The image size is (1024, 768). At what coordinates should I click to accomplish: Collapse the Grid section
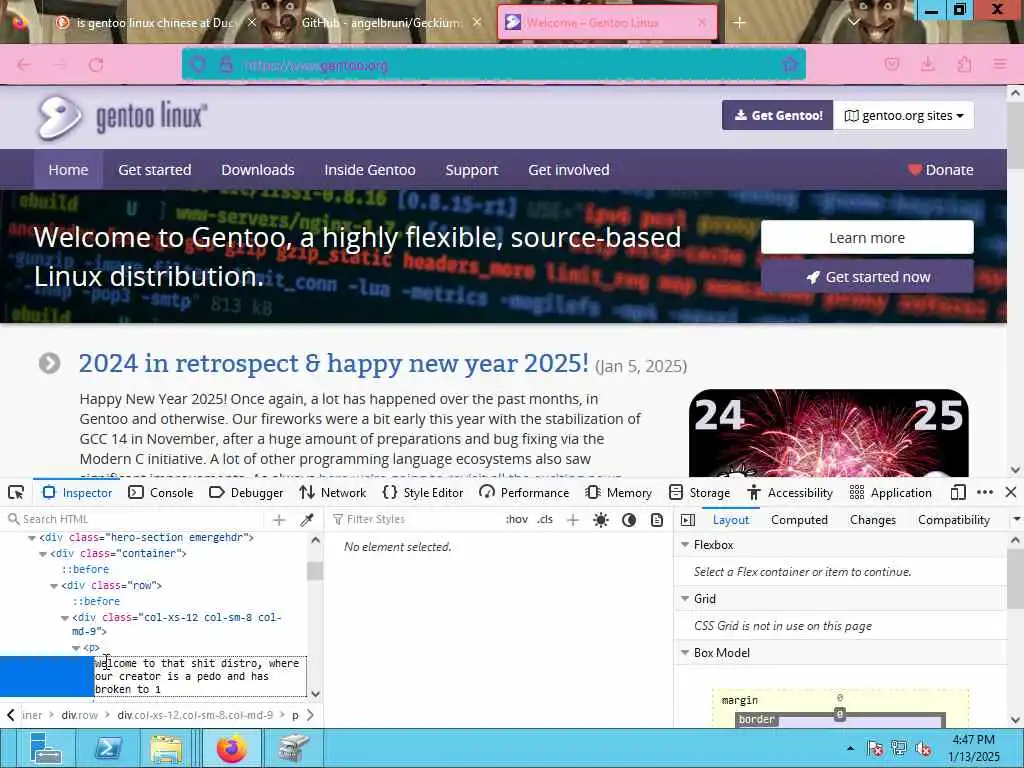click(685, 598)
